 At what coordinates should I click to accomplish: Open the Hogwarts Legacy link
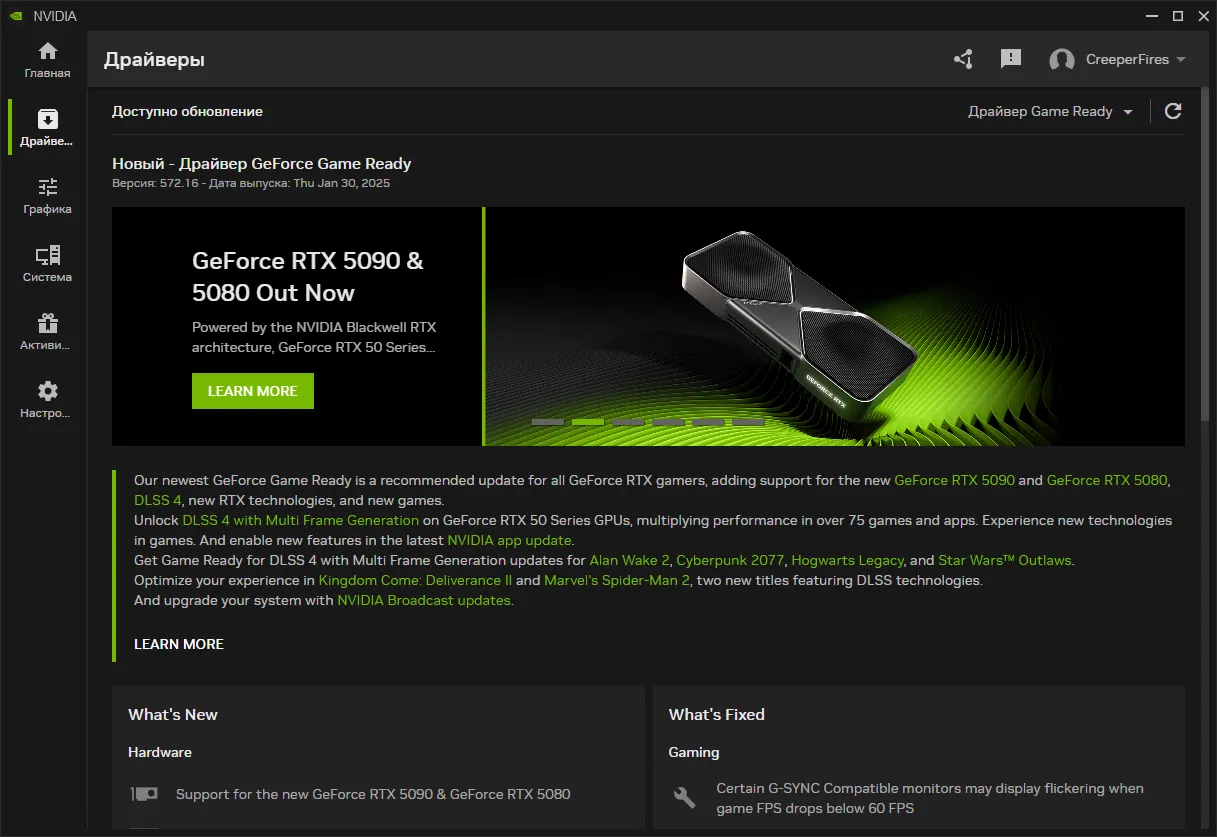[x=848, y=560]
